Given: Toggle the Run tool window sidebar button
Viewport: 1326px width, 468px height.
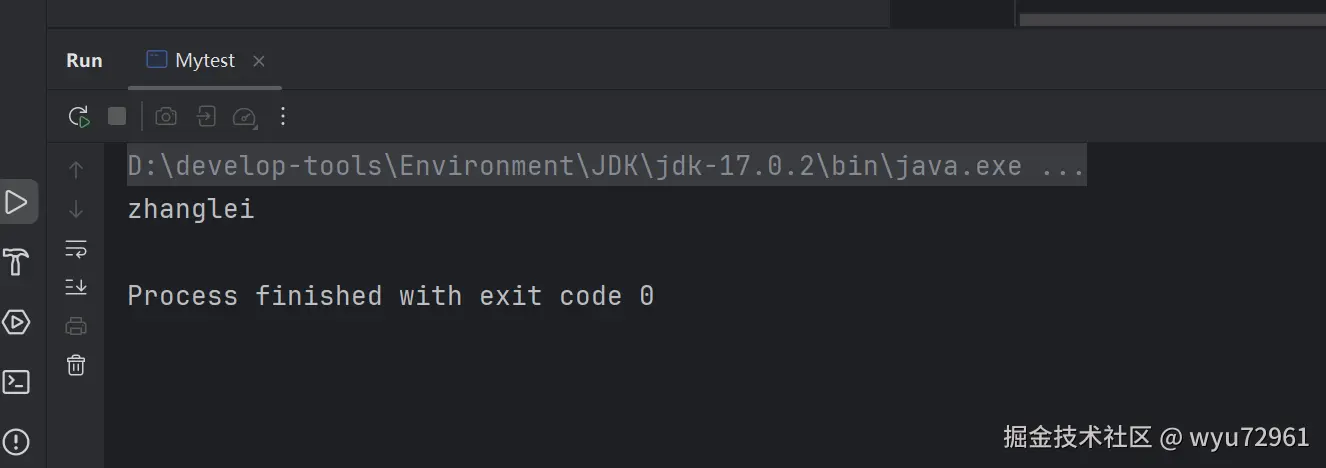Looking at the screenshot, I should click(x=17, y=203).
